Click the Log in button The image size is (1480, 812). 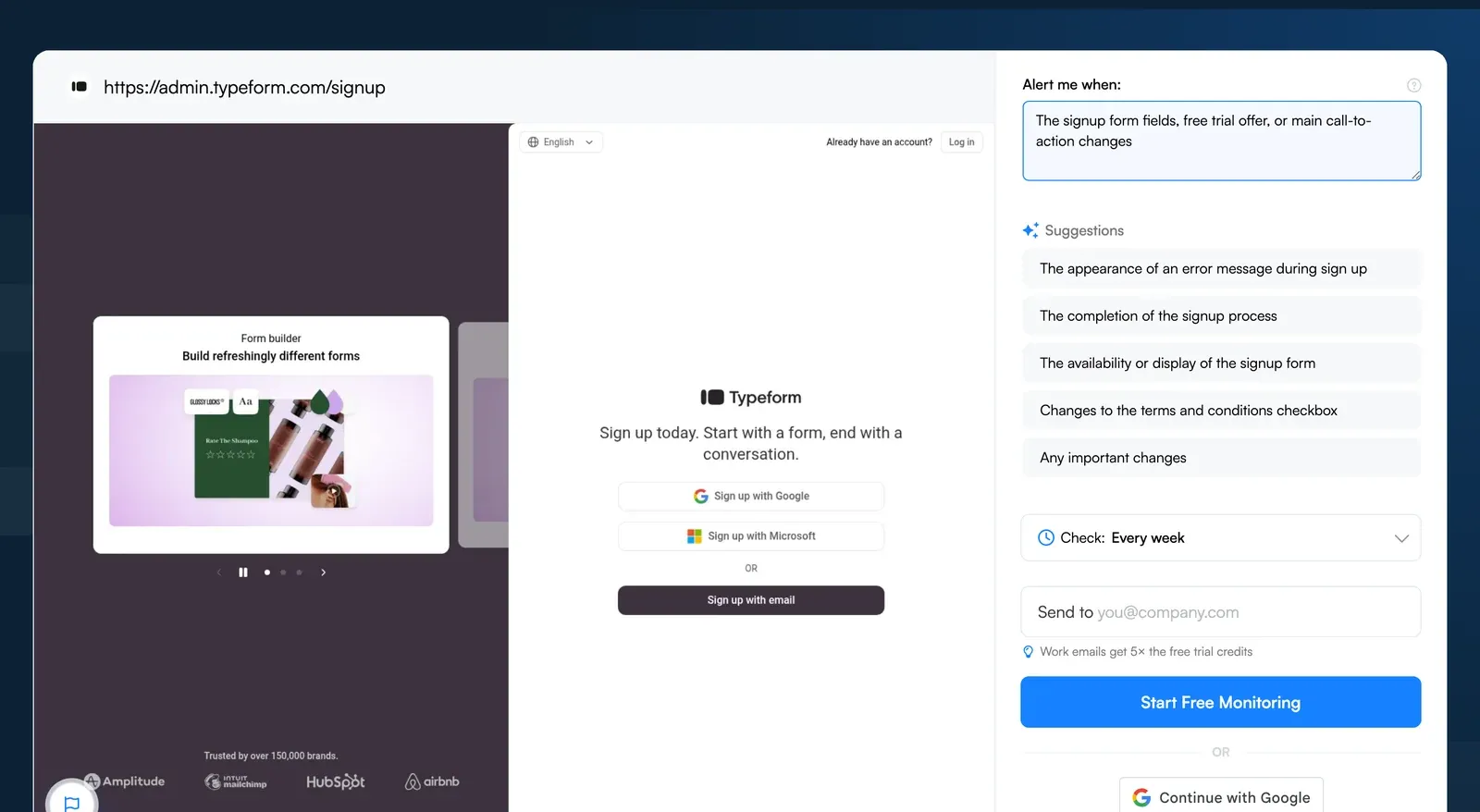tap(962, 142)
